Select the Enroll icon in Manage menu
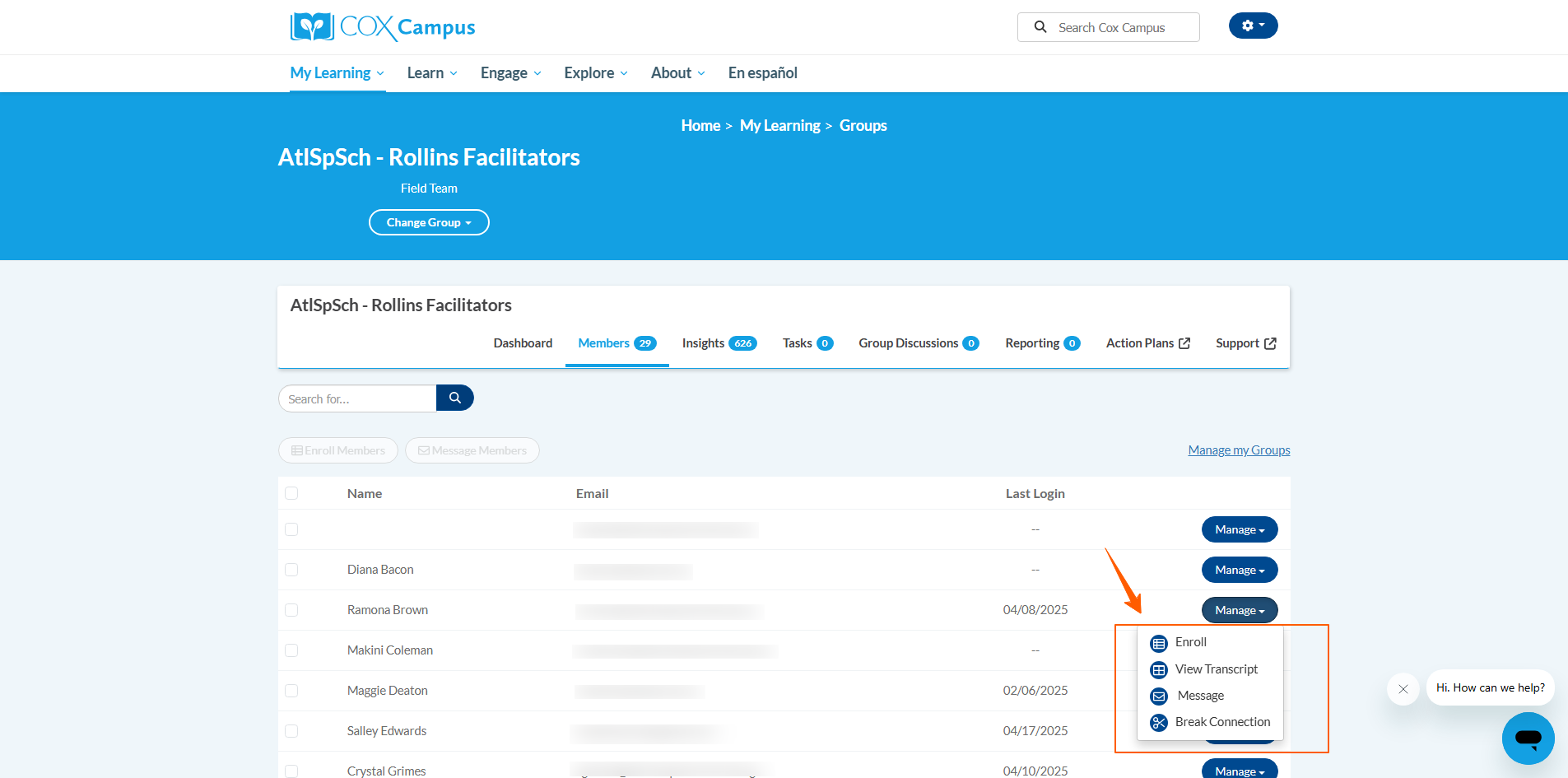 click(1159, 643)
